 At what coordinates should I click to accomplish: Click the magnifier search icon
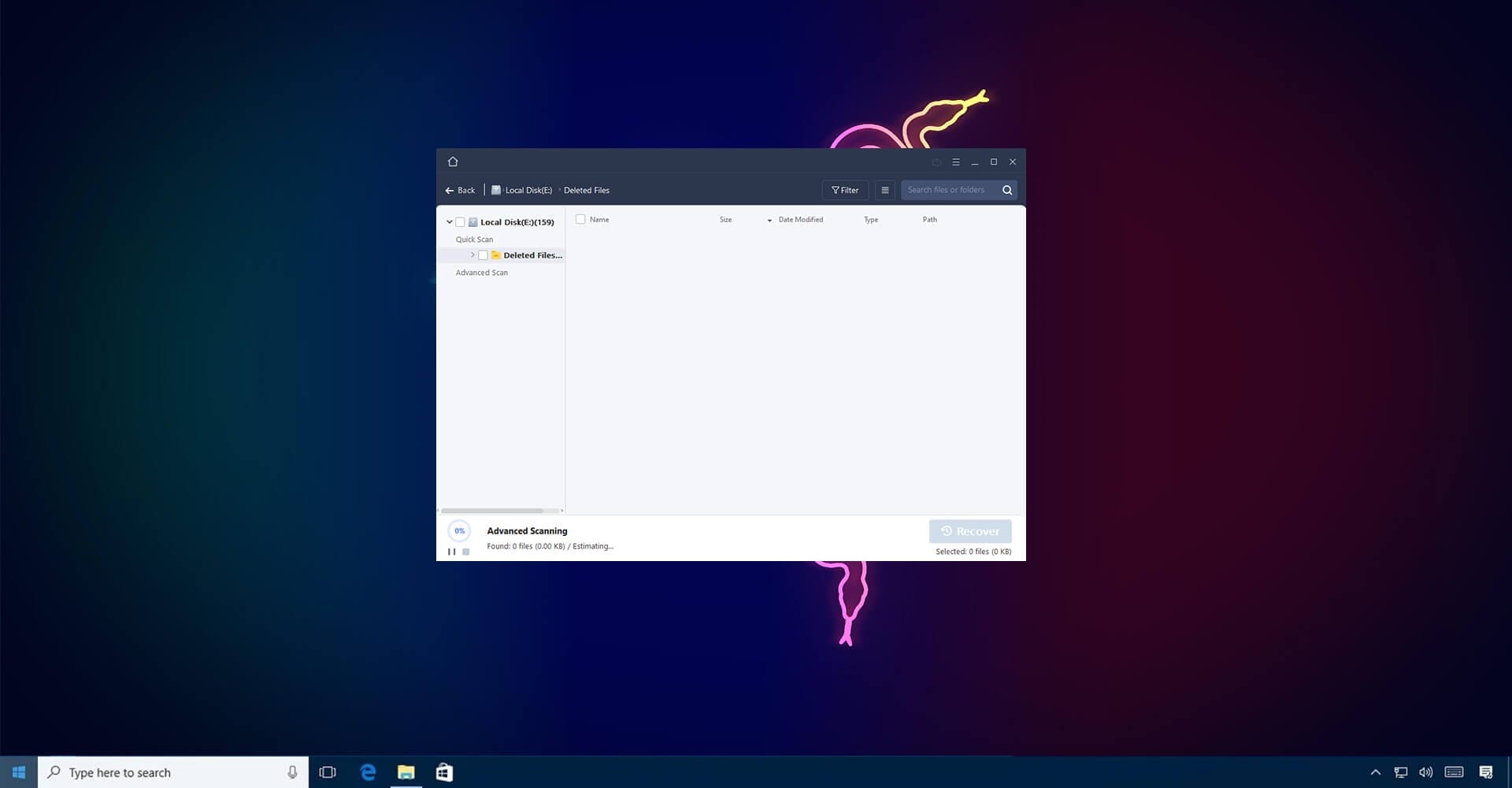point(1007,190)
